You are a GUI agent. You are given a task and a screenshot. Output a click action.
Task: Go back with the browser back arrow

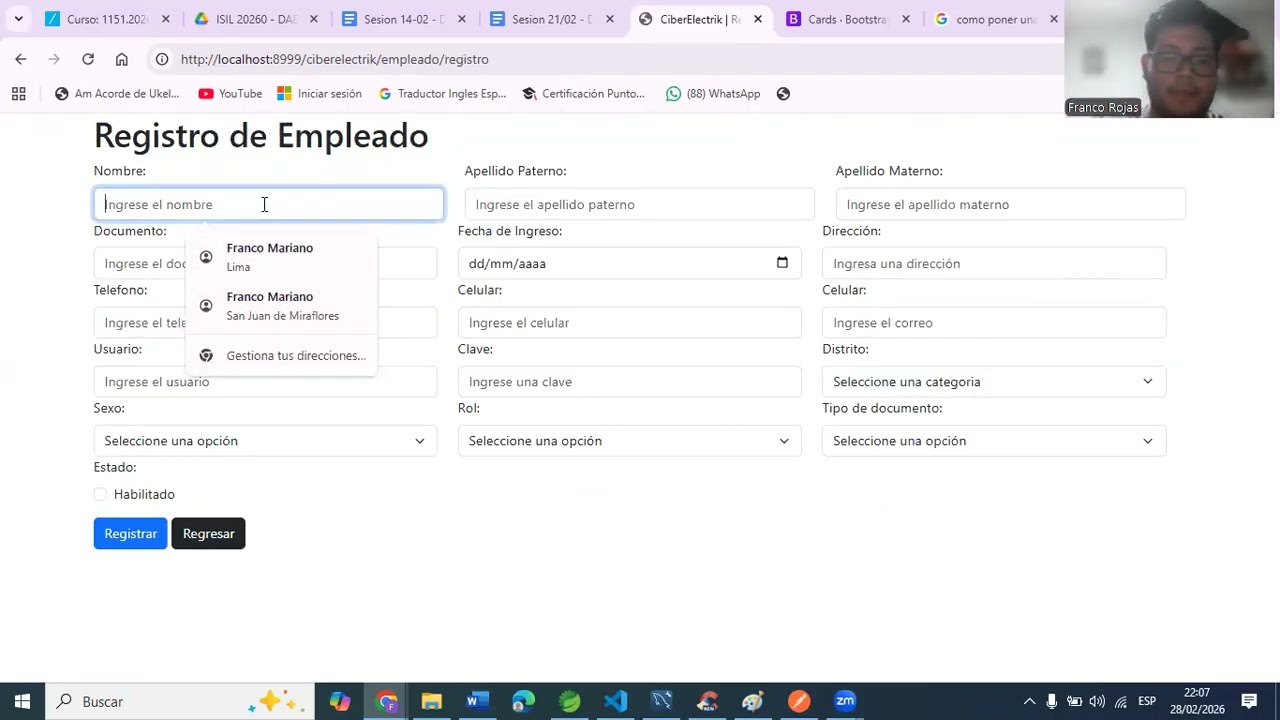pyautogui.click(x=21, y=59)
